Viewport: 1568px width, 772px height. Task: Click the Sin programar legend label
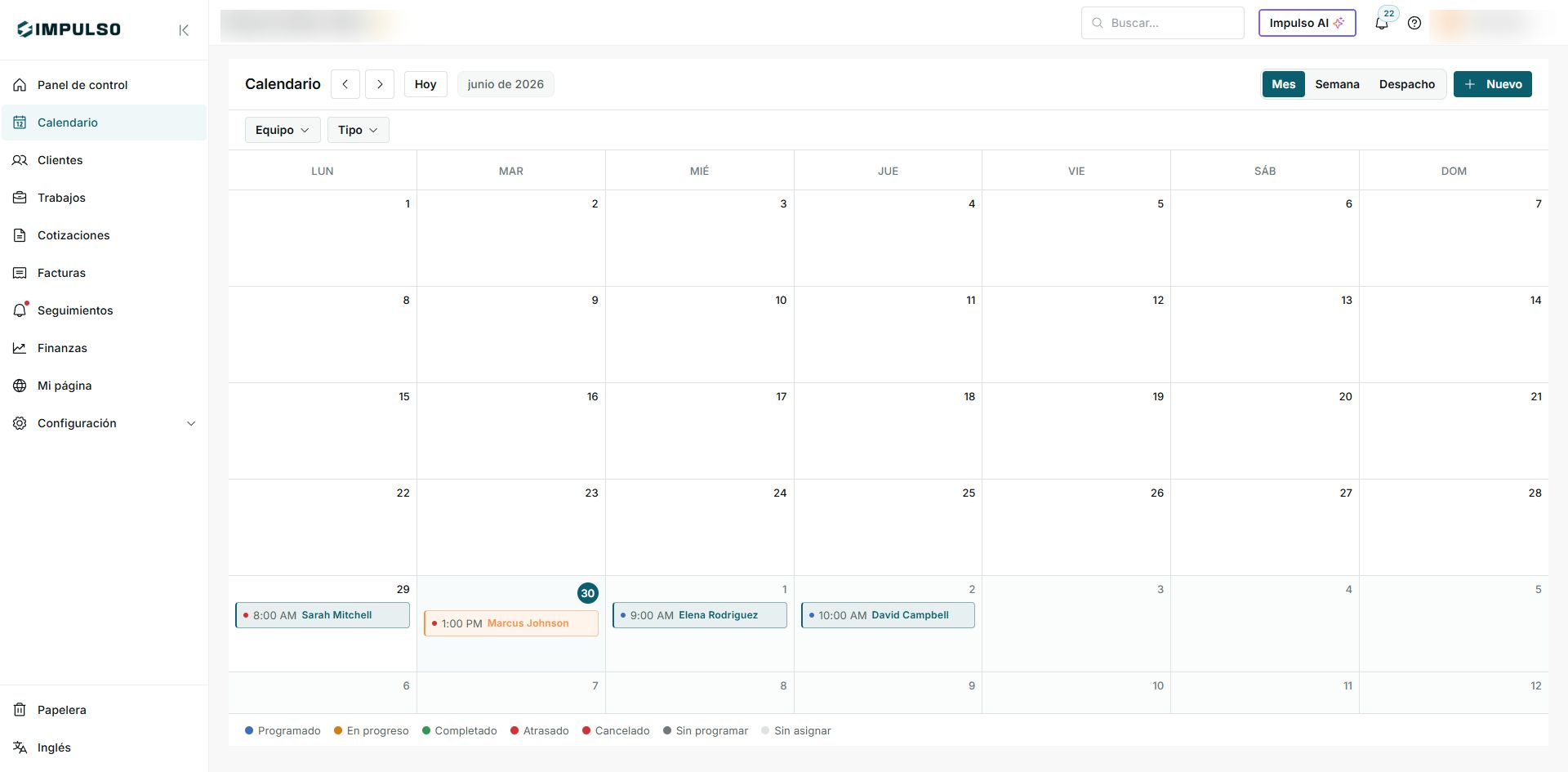click(x=712, y=731)
